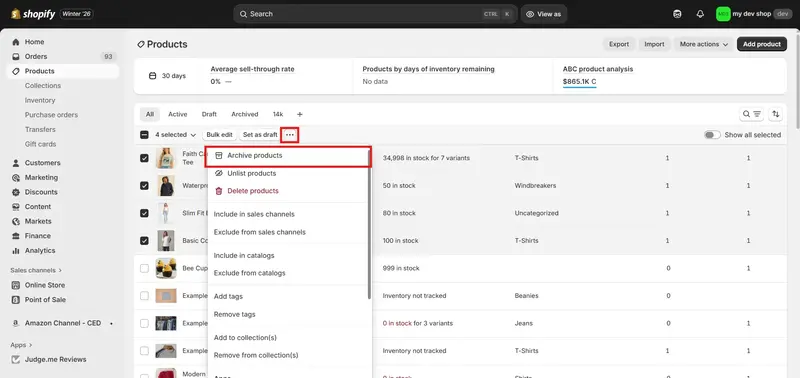The image size is (800, 378).
Task: Open the Bee Cup product thumbnail
Action: (x=166, y=268)
